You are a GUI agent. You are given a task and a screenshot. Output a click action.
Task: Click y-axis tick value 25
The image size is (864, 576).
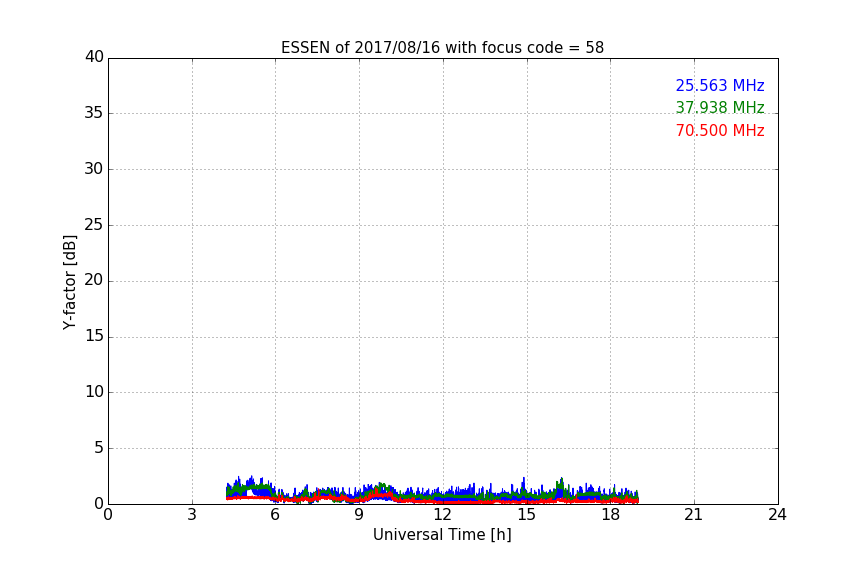tap(94, 224)
